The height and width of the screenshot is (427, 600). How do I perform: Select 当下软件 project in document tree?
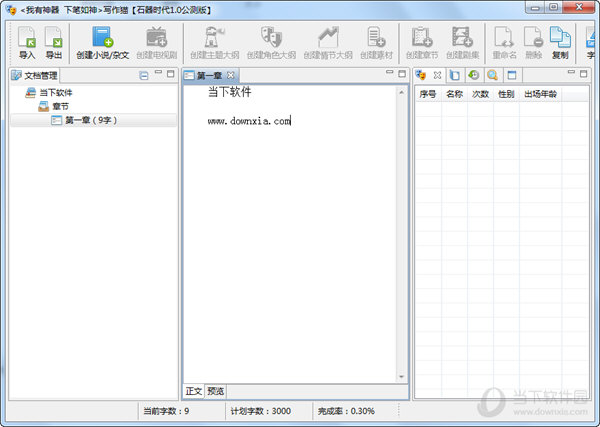click(x=49, y=93)
